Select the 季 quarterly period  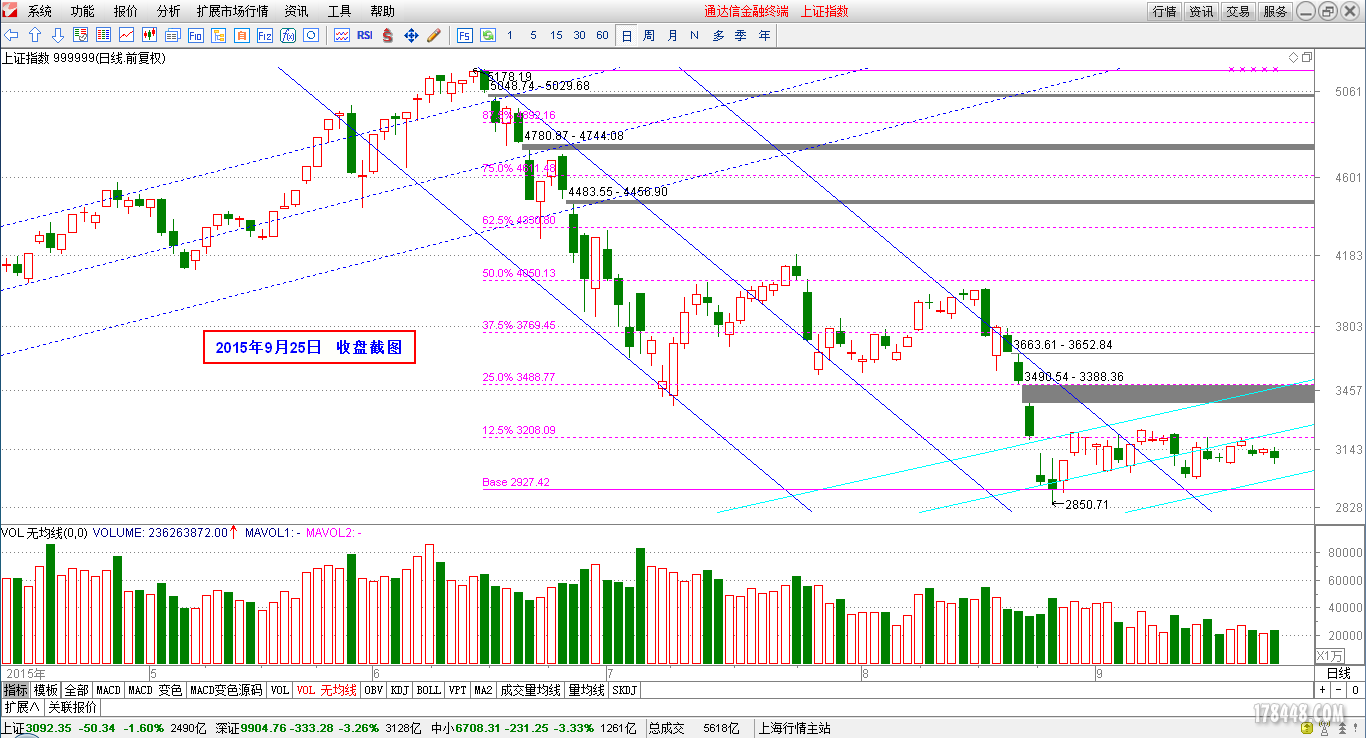(x=741, y=35)
